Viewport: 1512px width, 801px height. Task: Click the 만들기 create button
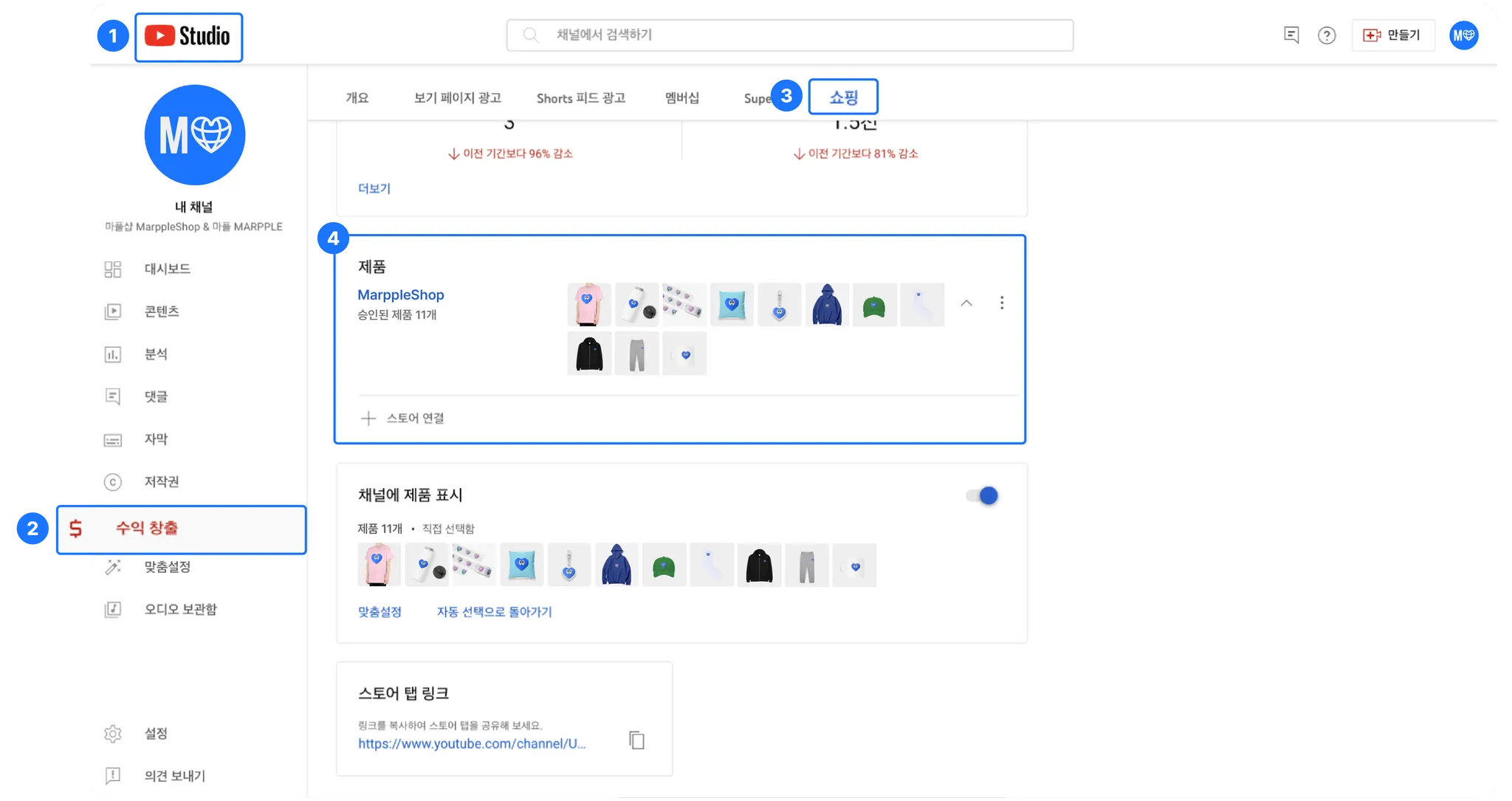tap(1394, 35)
